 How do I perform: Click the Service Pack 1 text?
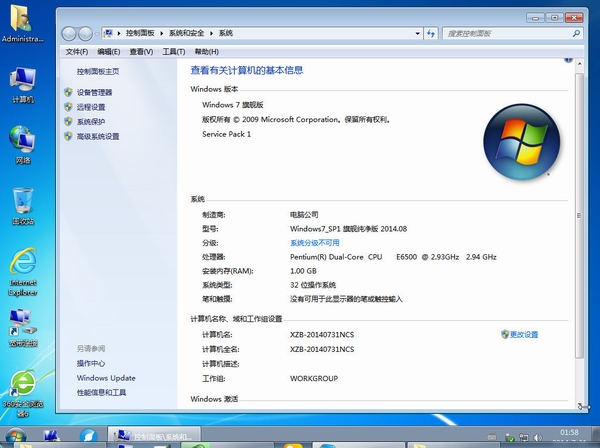227,134
